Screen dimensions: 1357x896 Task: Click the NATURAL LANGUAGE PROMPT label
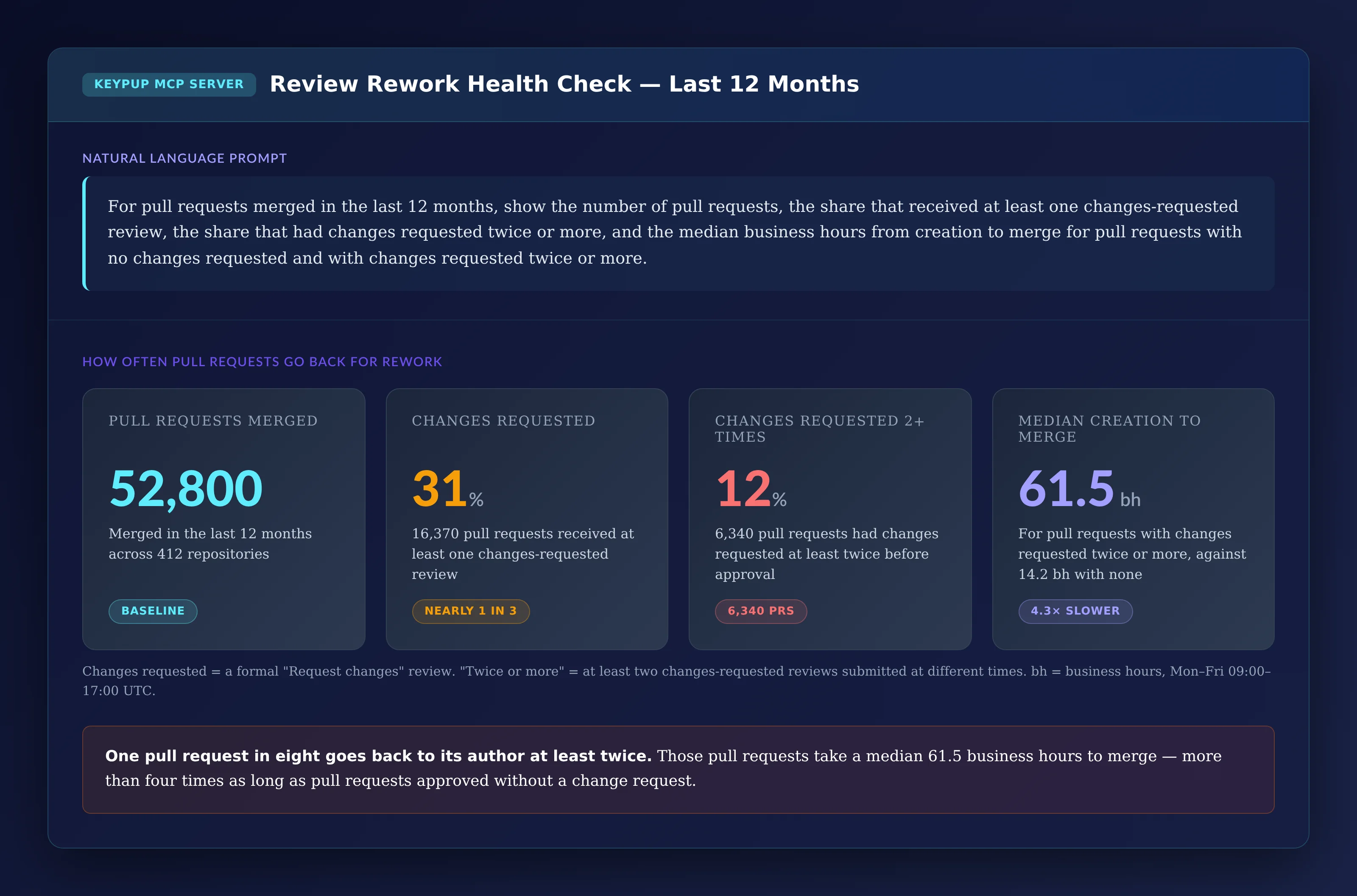click(x=184, y=158)
